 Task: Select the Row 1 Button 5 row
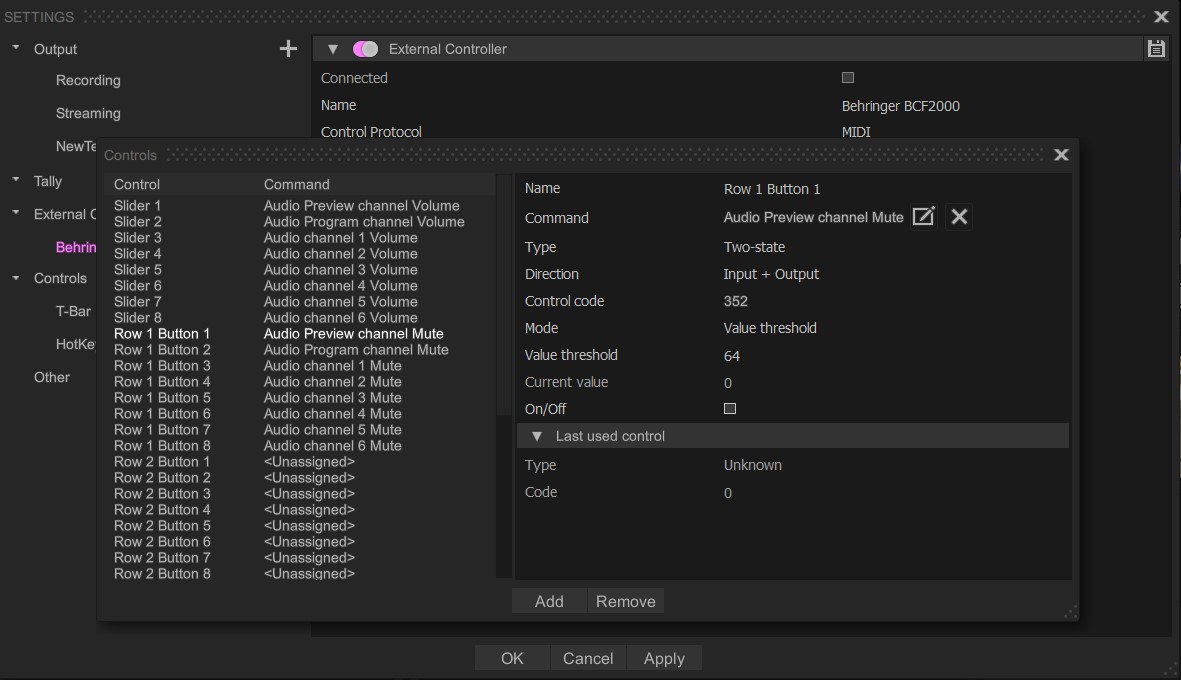300,398
